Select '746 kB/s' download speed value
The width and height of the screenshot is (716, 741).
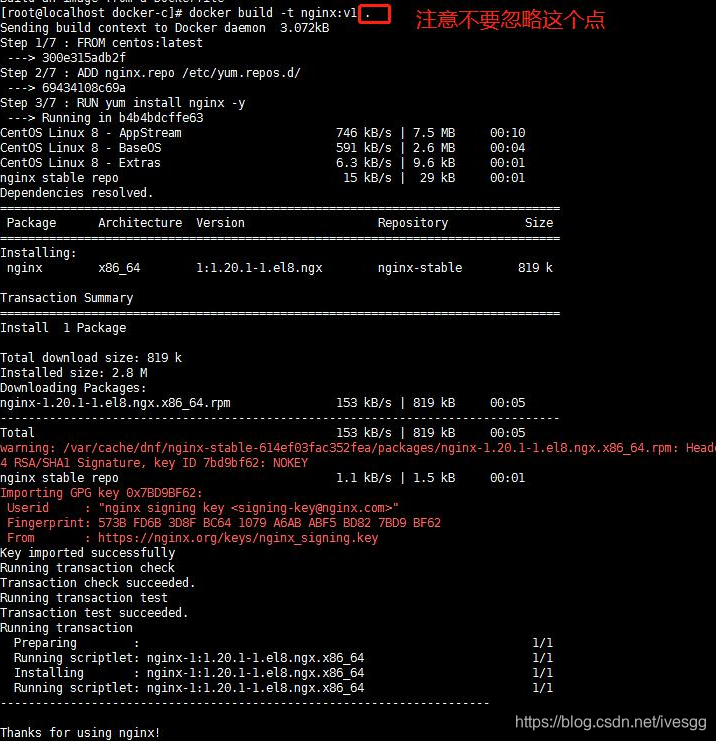pyautogui.click(x=364, y=133)
